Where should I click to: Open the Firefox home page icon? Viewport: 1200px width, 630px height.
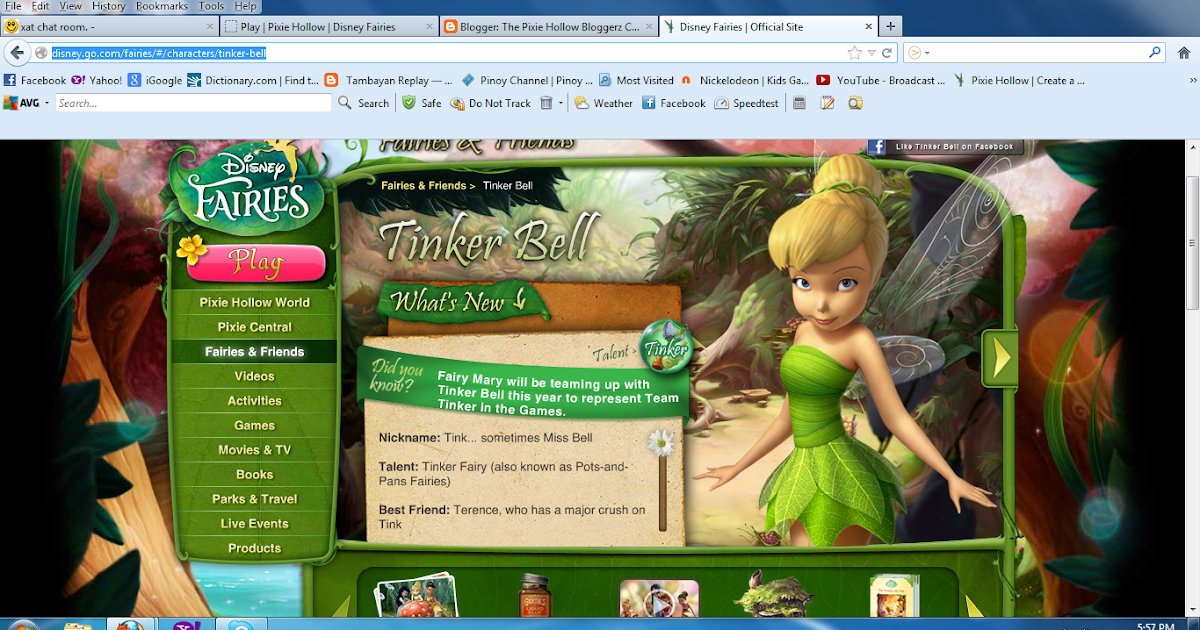pos(1182,53)
